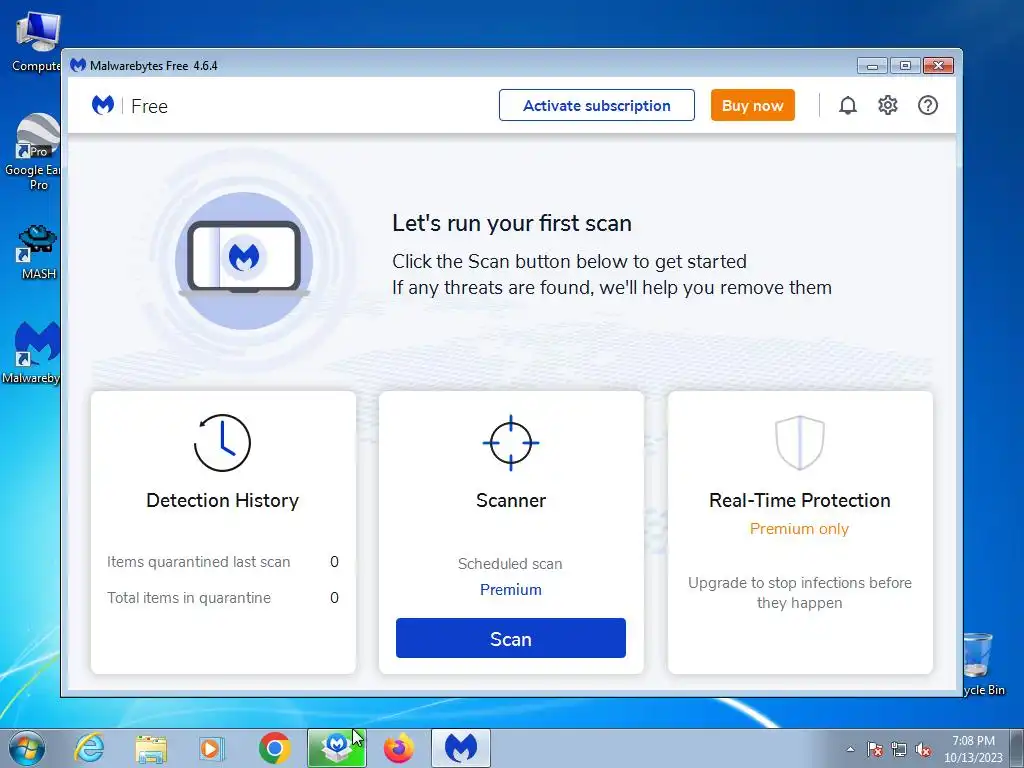
Task: Click the muted volume tray icon
Action: pyautogui.click(x=923, y=749)
